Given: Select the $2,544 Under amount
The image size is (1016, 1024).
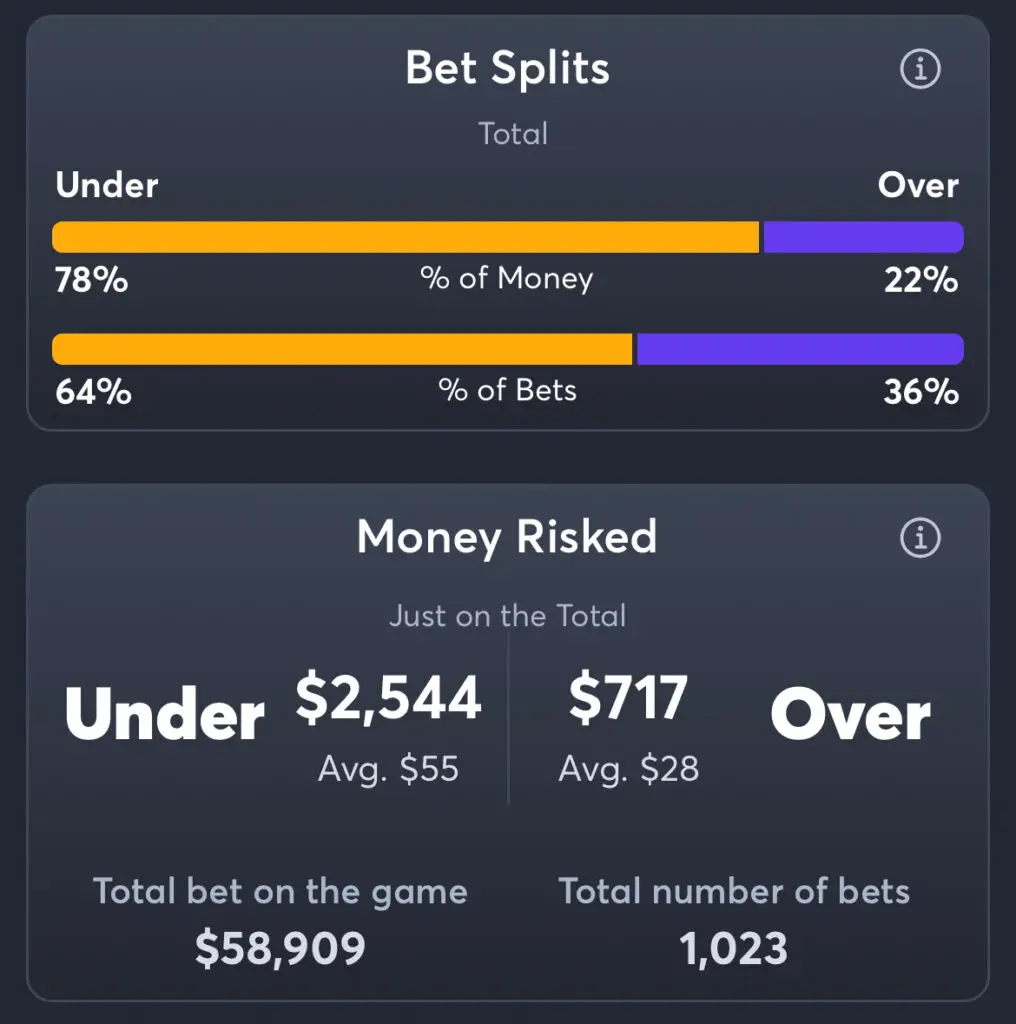Looking at the screenshot, I should 389,698.
